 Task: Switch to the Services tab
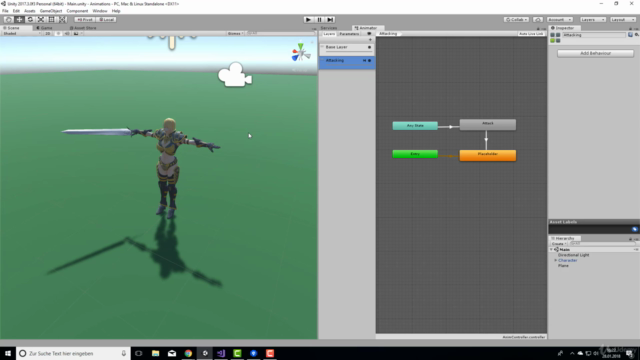coord(329,28)
